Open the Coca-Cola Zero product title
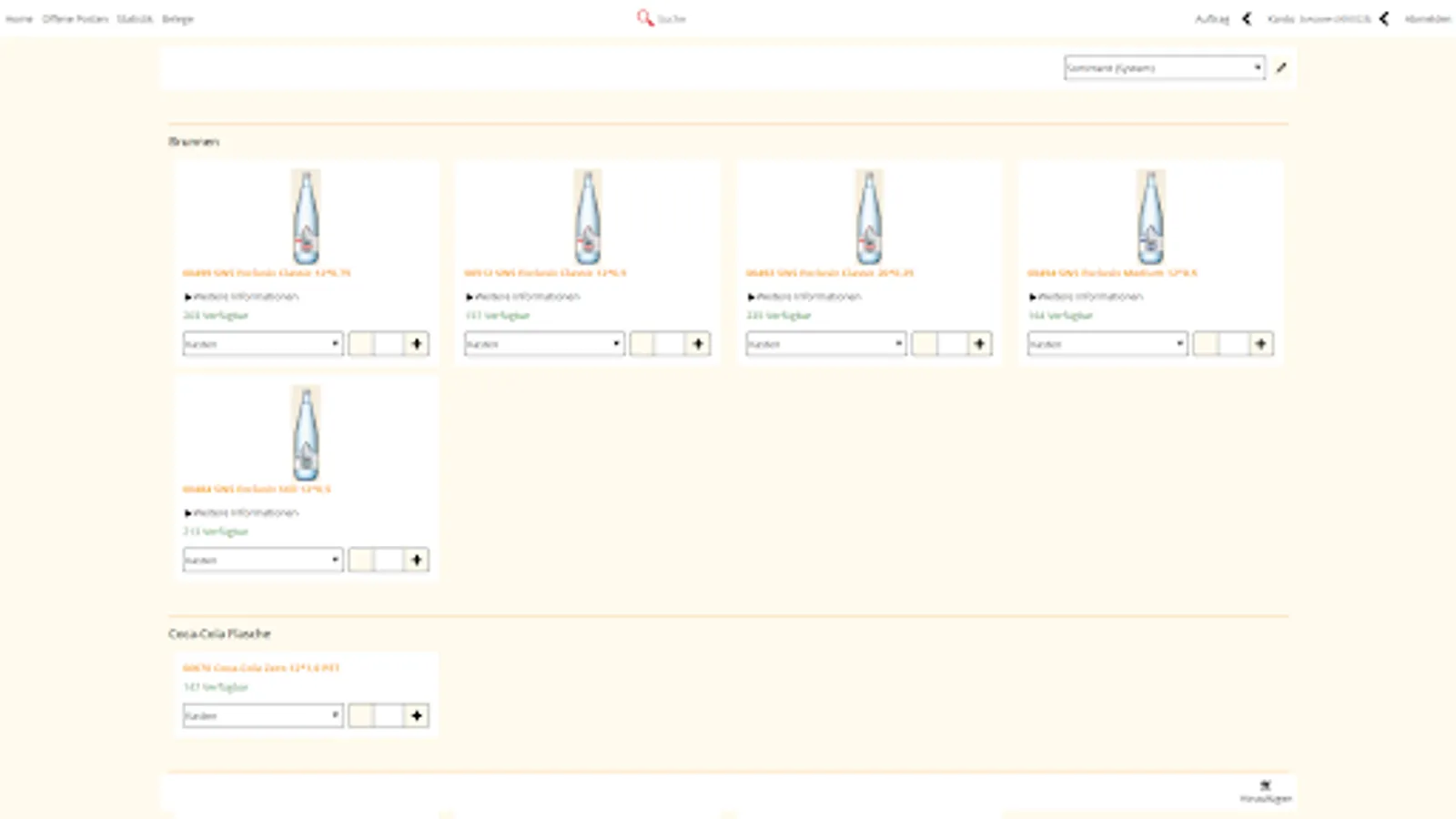The width and height of the screenshot is (1456, 819). 260,668
